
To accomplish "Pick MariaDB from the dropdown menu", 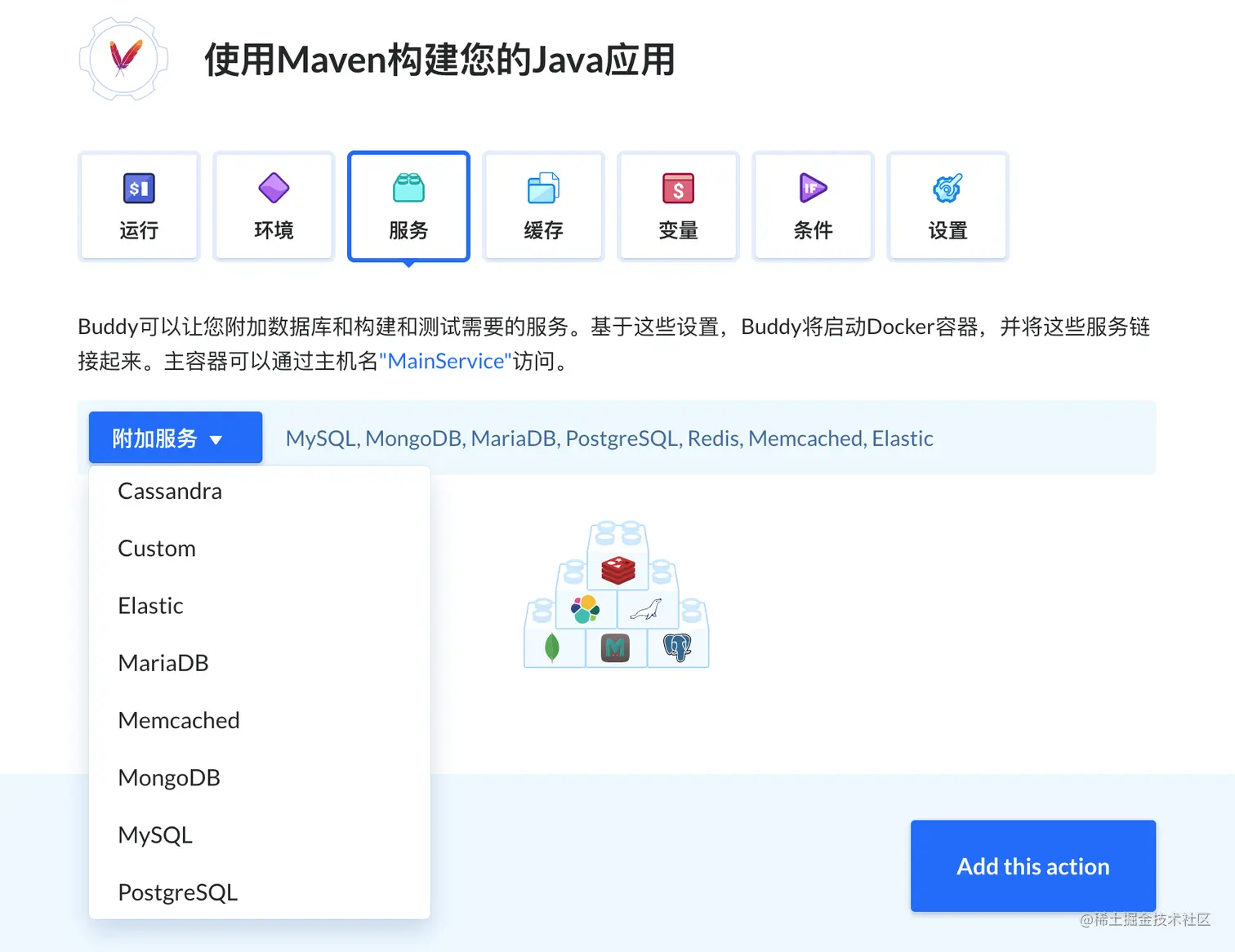I will (260, 663).
